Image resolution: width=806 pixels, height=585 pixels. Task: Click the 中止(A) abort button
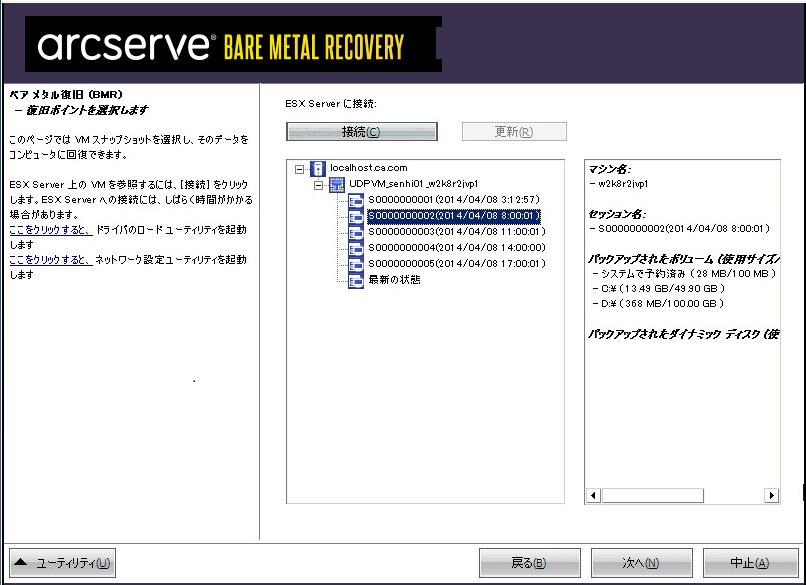750,563
